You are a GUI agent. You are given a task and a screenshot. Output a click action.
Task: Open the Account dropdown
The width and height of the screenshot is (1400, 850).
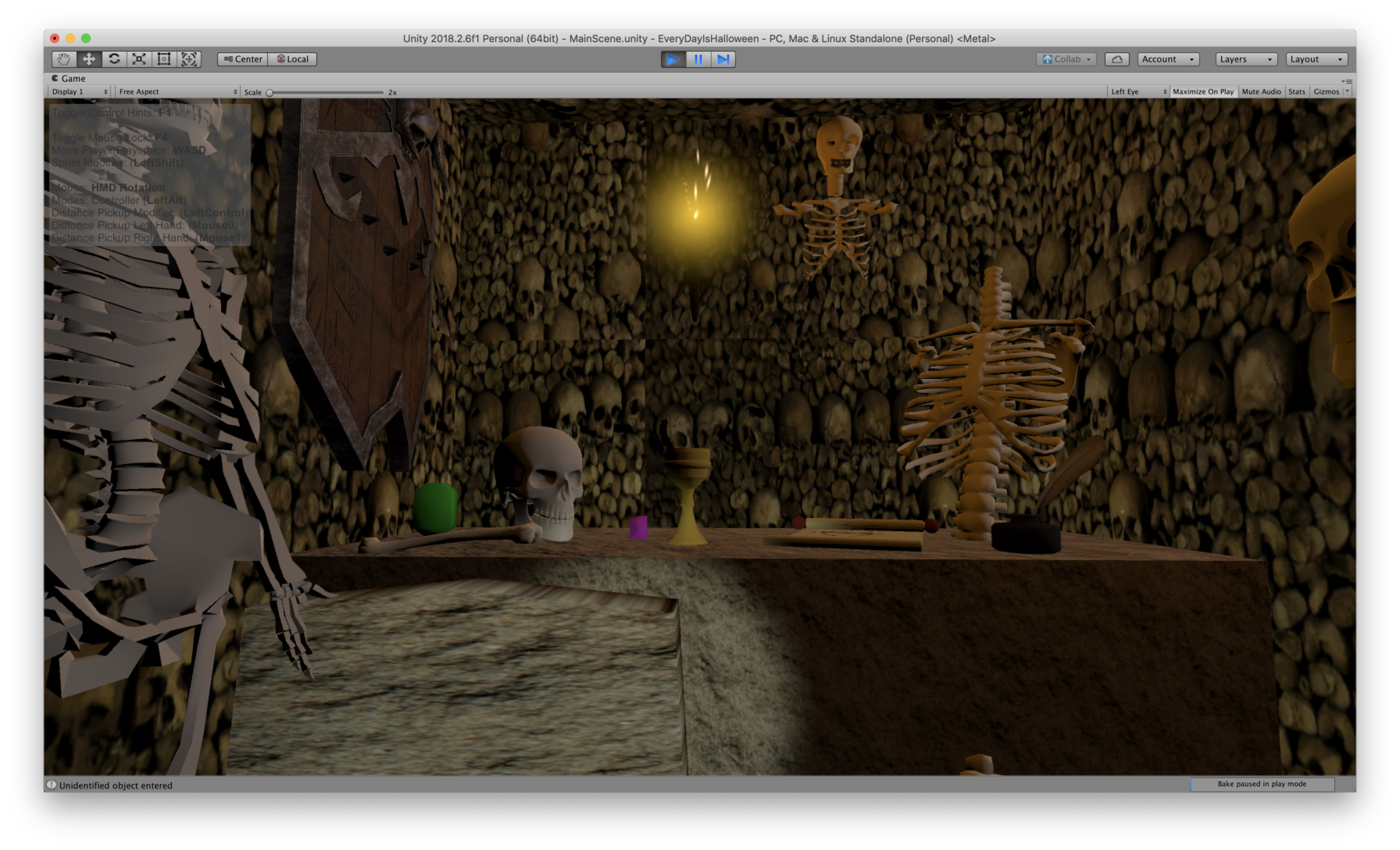[x=1168, y=59]
